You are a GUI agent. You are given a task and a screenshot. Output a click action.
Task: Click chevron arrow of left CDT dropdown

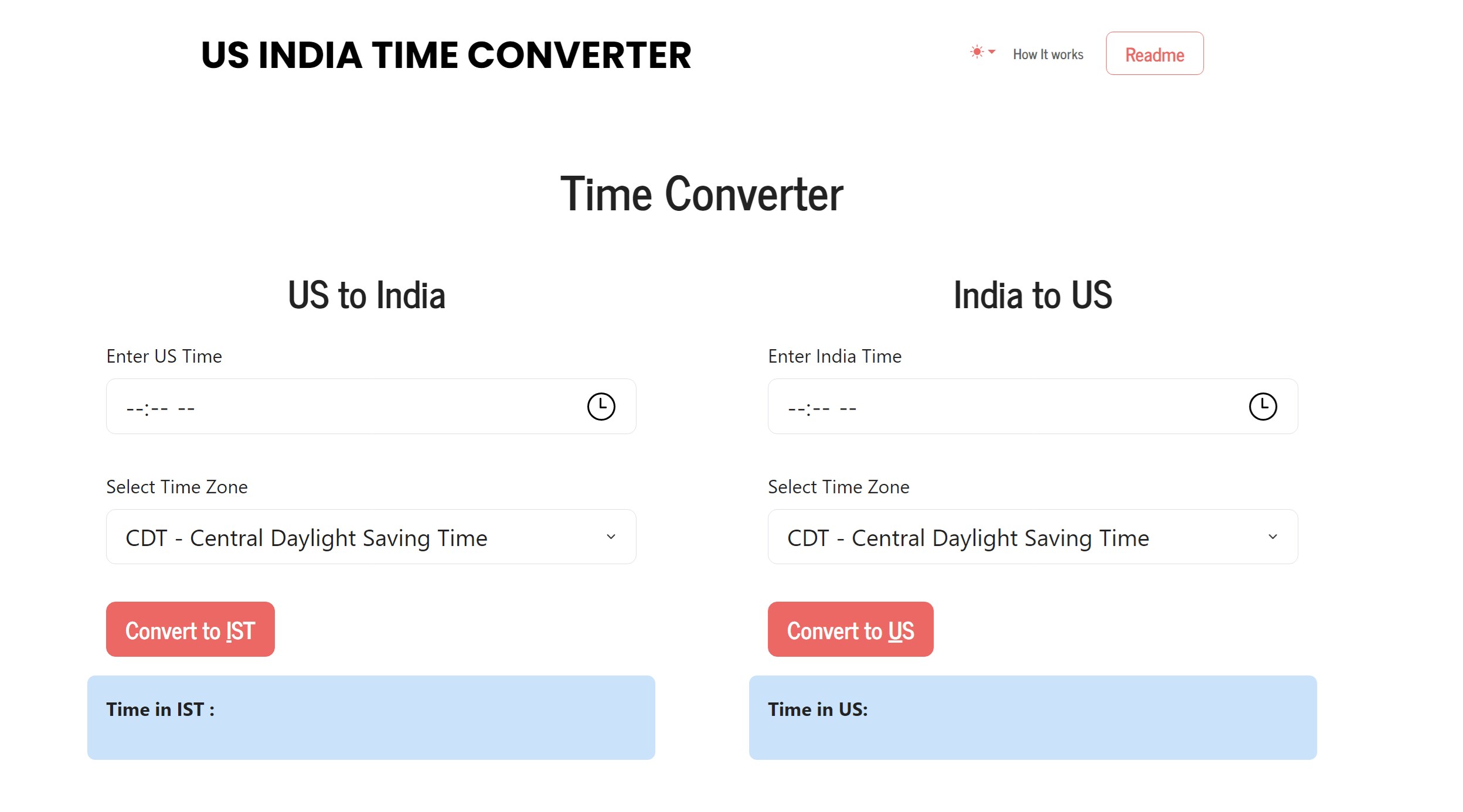611,537
